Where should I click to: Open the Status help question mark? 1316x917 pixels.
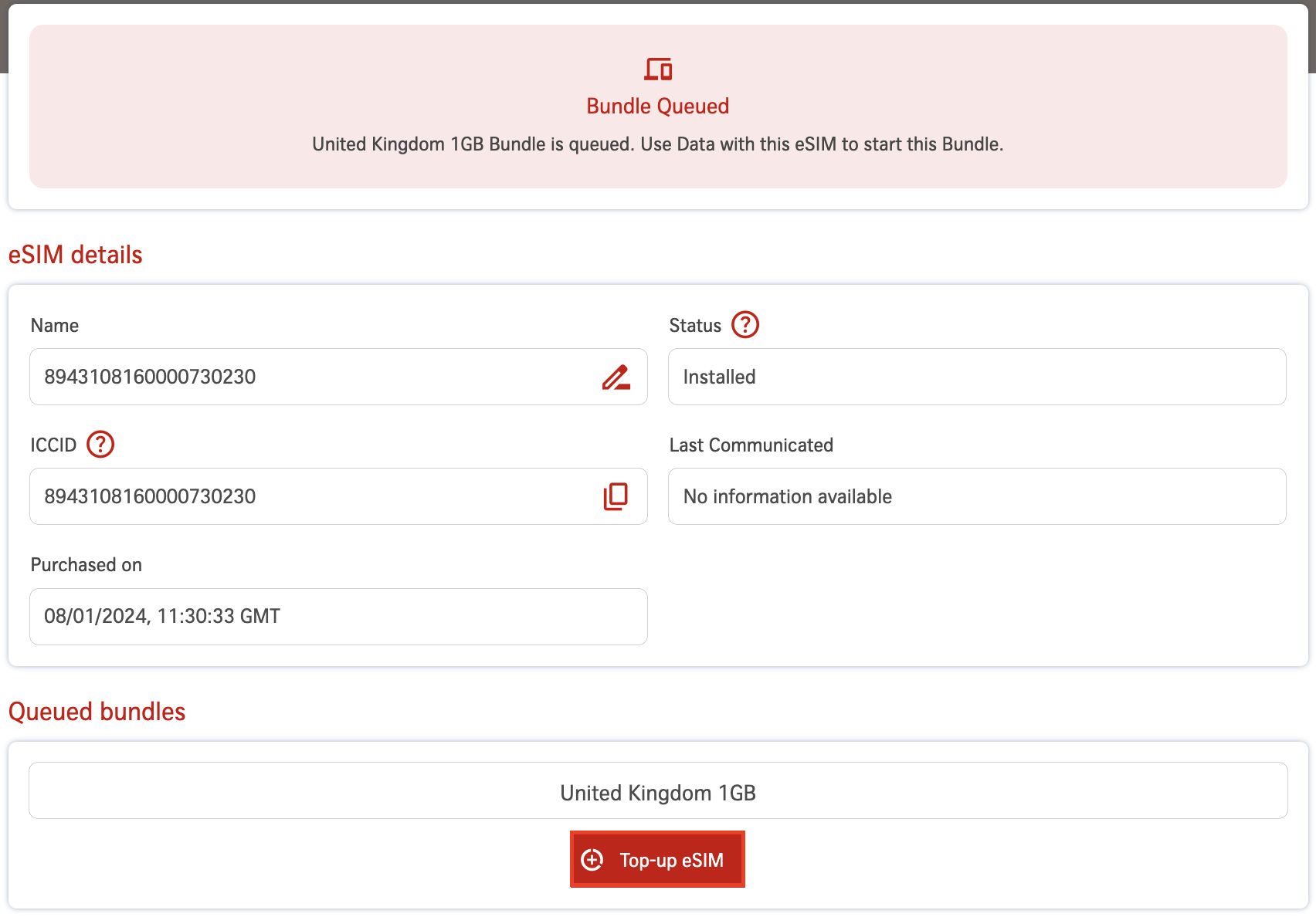(745, 325)
